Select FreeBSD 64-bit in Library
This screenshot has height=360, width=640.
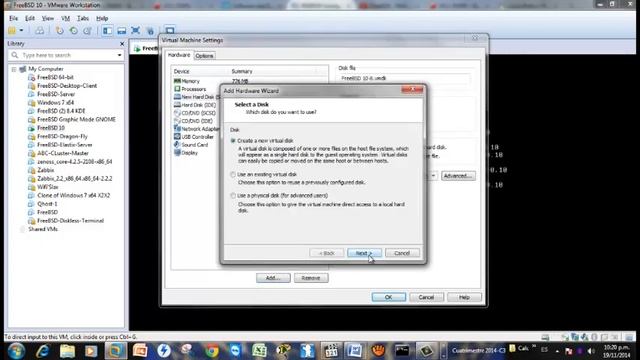point(55,77)
